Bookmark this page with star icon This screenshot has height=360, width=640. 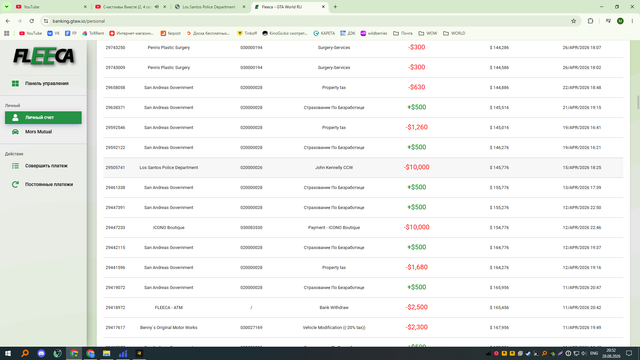(573, 21)
